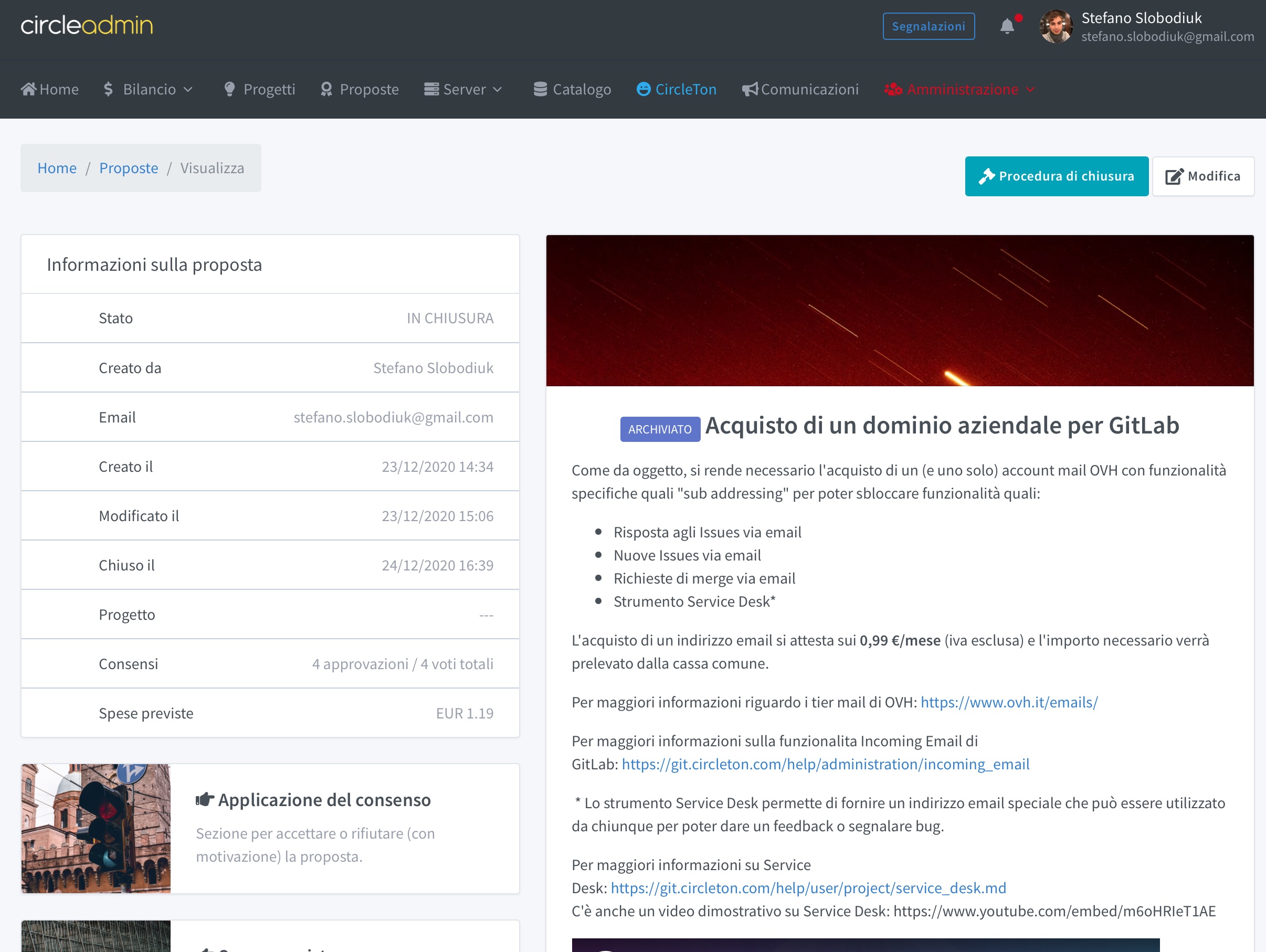Click the CircleTon smiley icon
1266x952 pixels.
click(643, 89)
